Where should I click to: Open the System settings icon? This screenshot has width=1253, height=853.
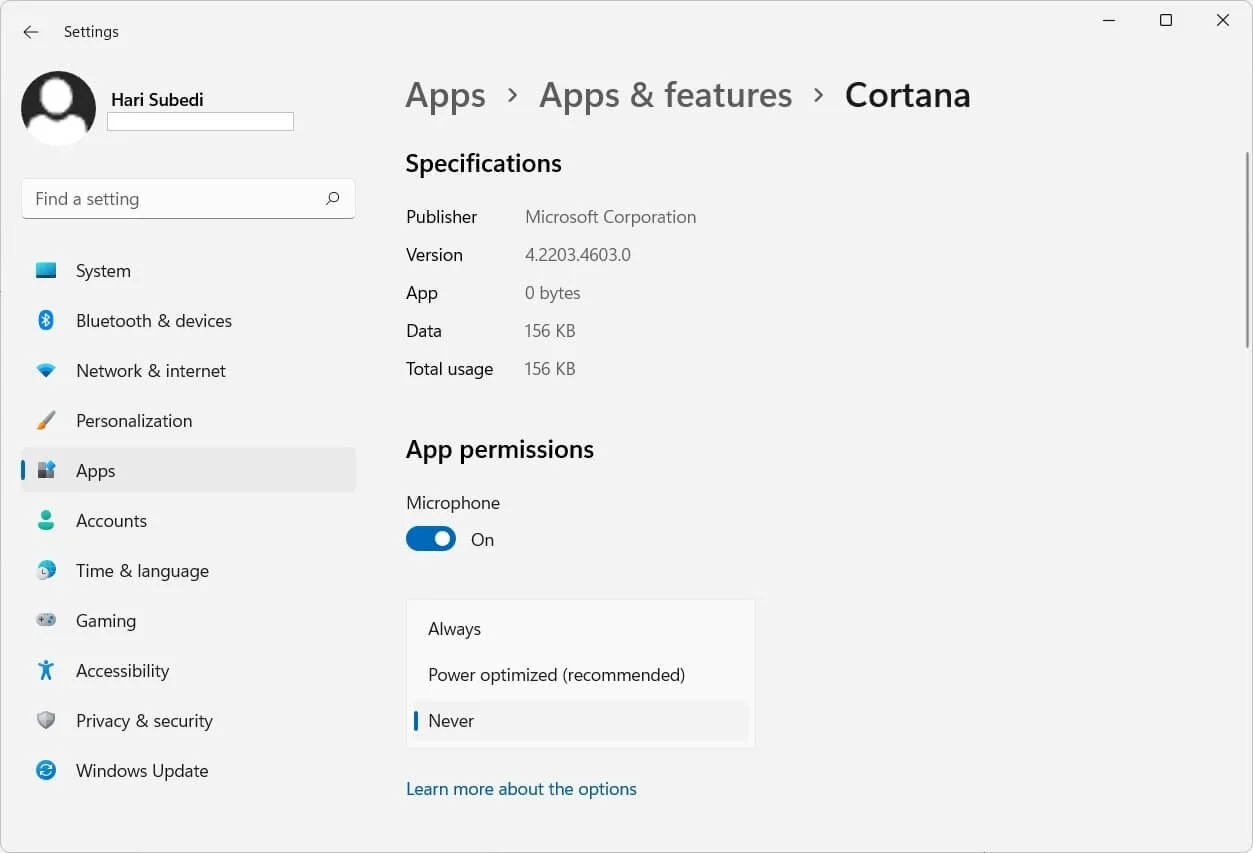coord(46,270)
